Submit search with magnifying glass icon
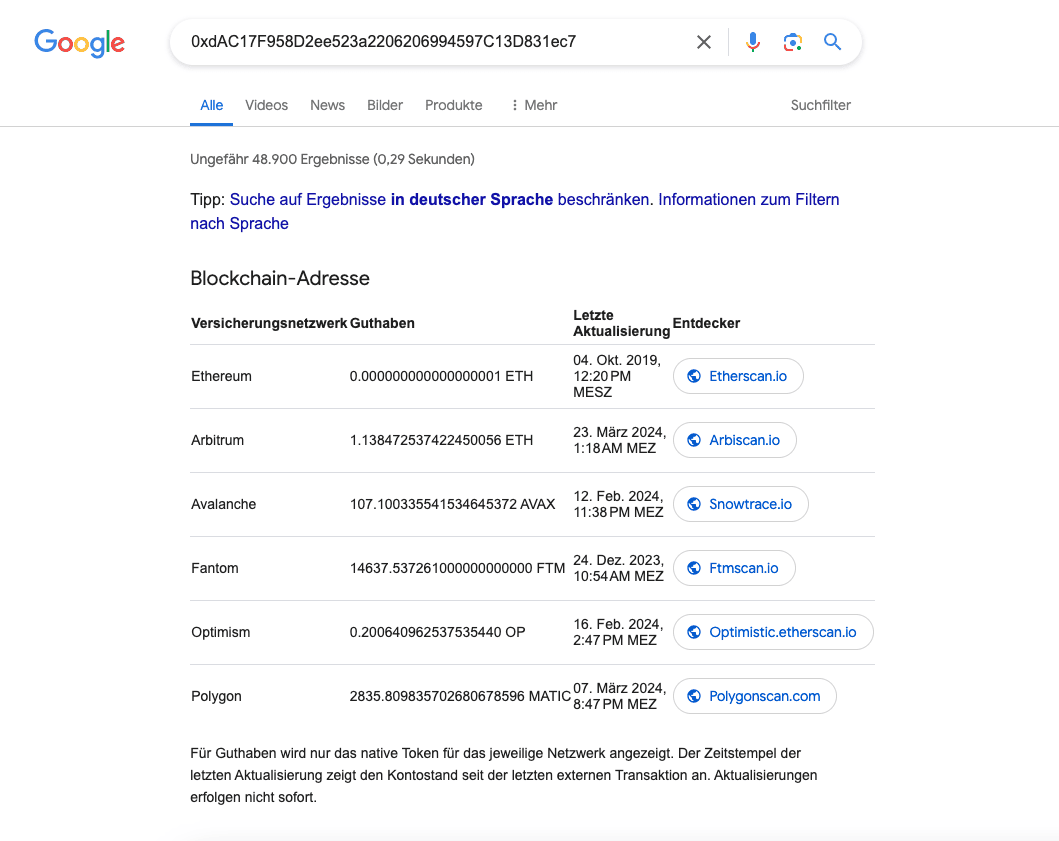Screen dimensions: 1059x841 (832, 42)
